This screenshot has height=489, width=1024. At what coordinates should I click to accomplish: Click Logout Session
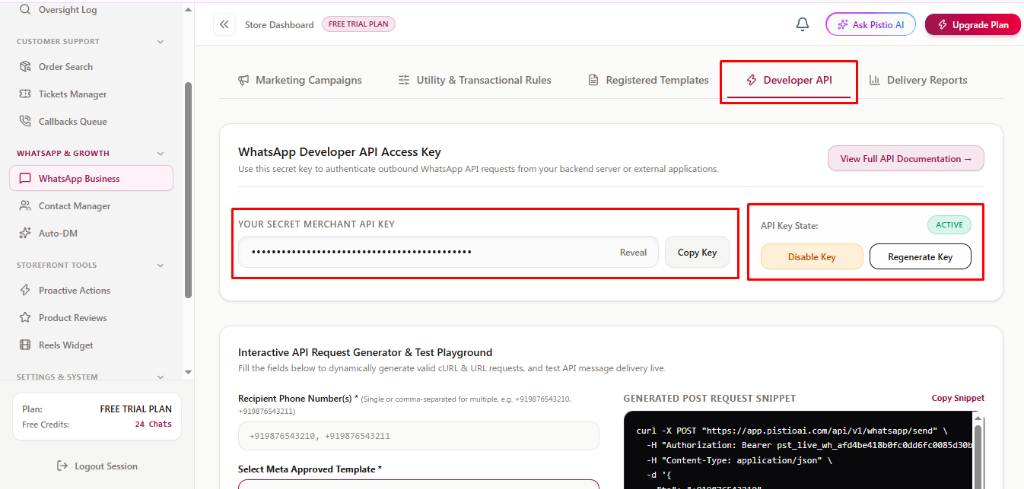pyautogui.click(x=97, y=466)
